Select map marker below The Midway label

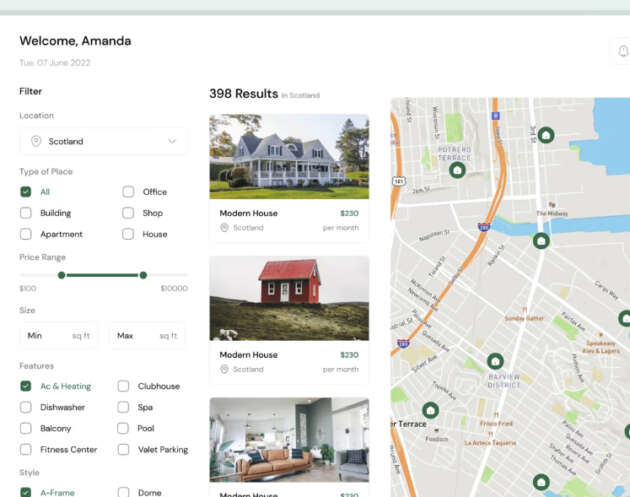point(541,241)
